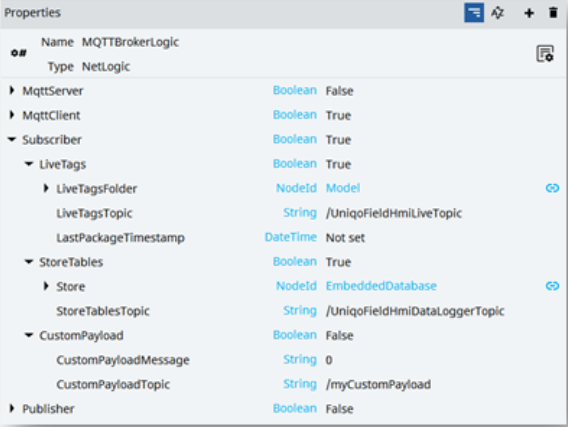Viewport: 568px width, 427px height.
Task: Sort properties alphabetically with AZ icon
Action: tap(498, 13)
